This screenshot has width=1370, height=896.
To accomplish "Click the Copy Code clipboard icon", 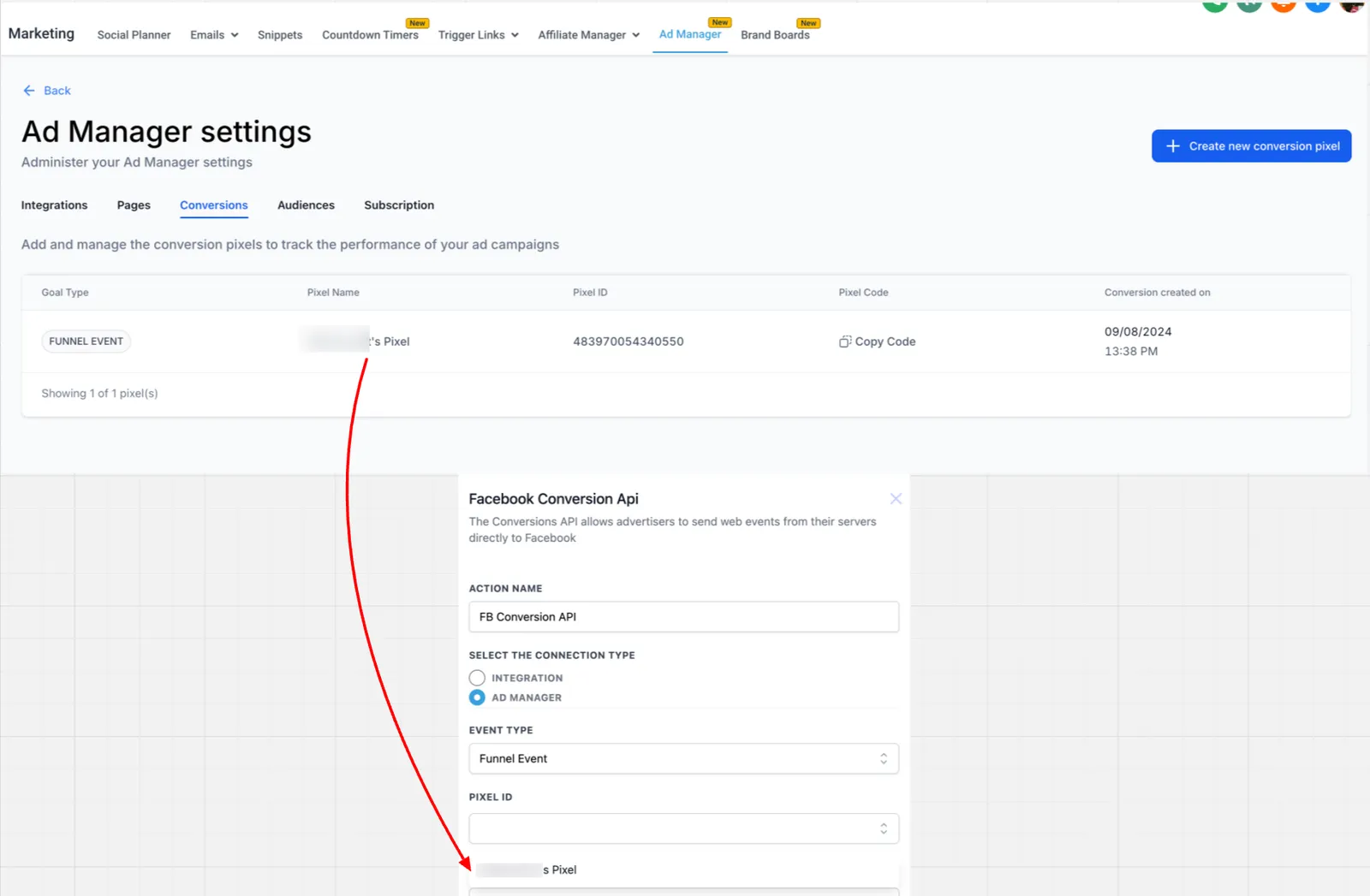I will (845, 341).
